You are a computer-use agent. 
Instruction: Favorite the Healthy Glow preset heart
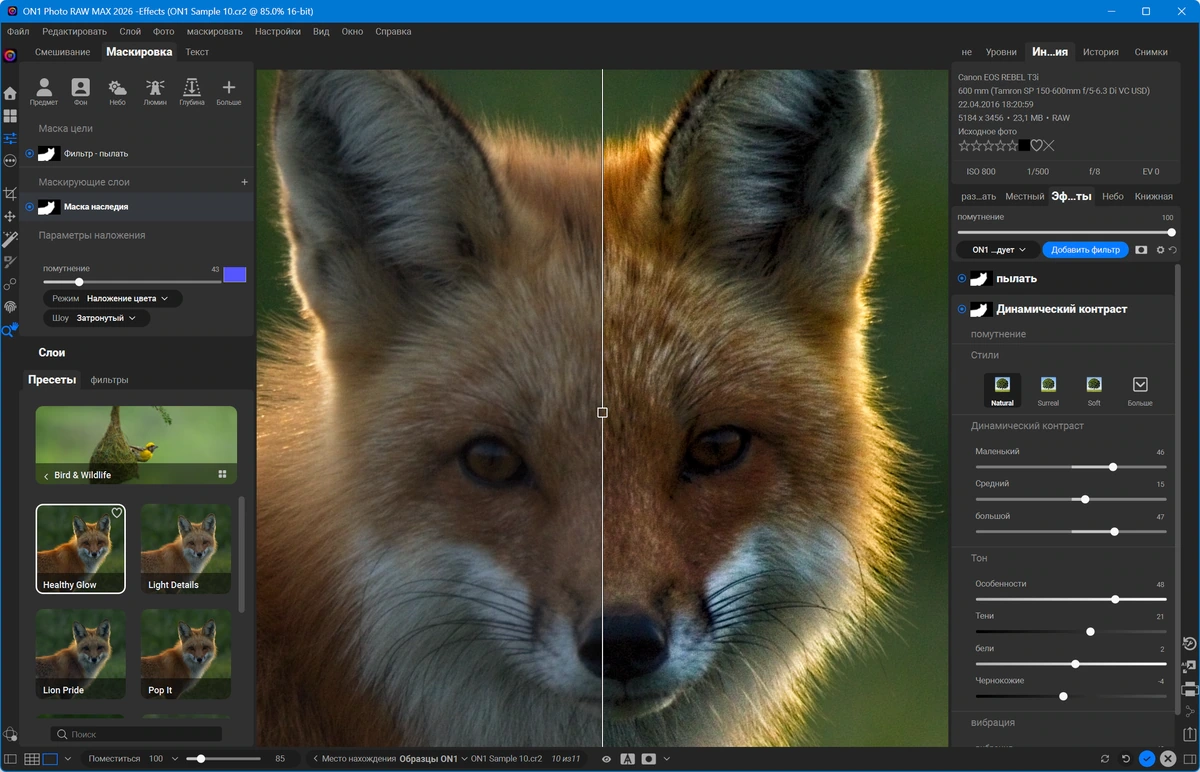tap(116, 513)
